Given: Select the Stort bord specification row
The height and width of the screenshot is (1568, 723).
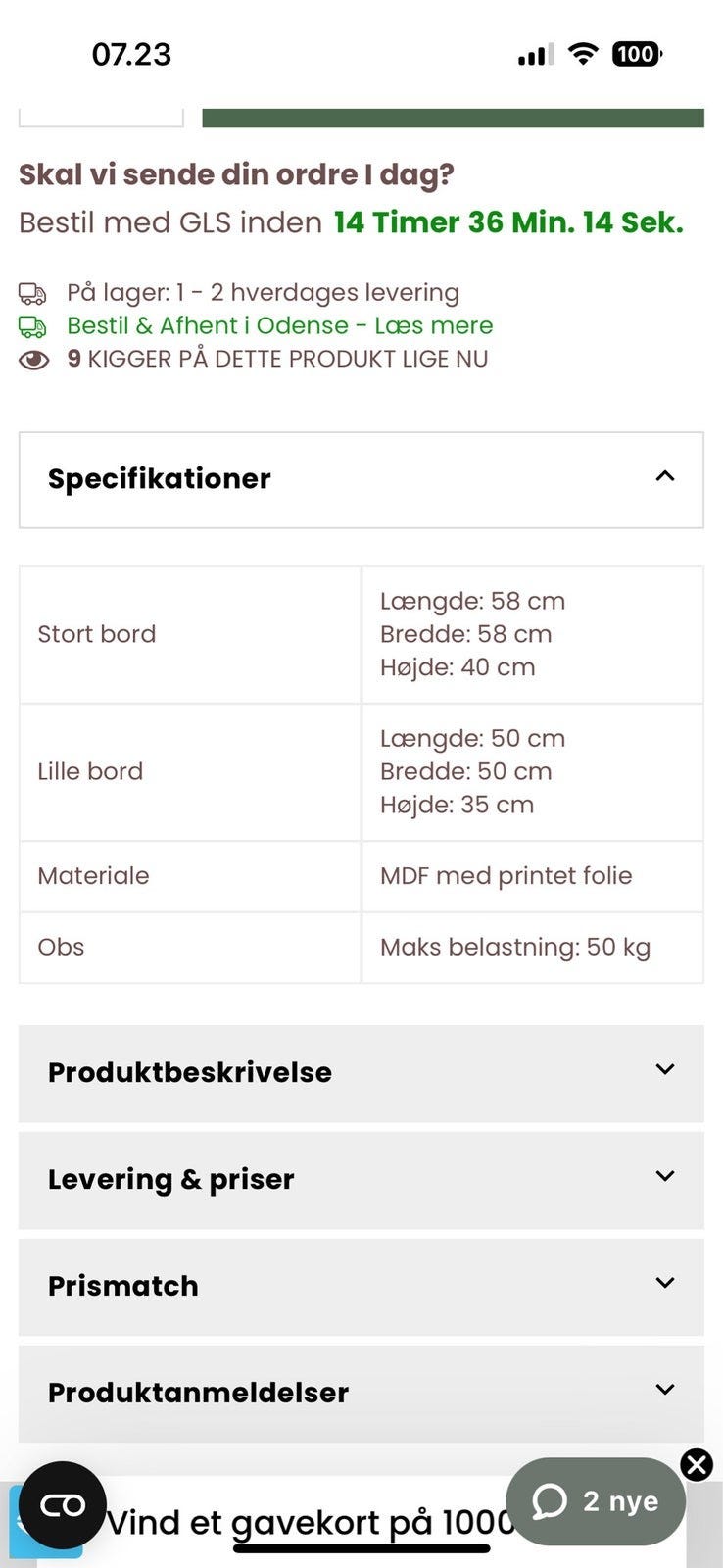Looking at the screenshot, I should click(97, 634).
